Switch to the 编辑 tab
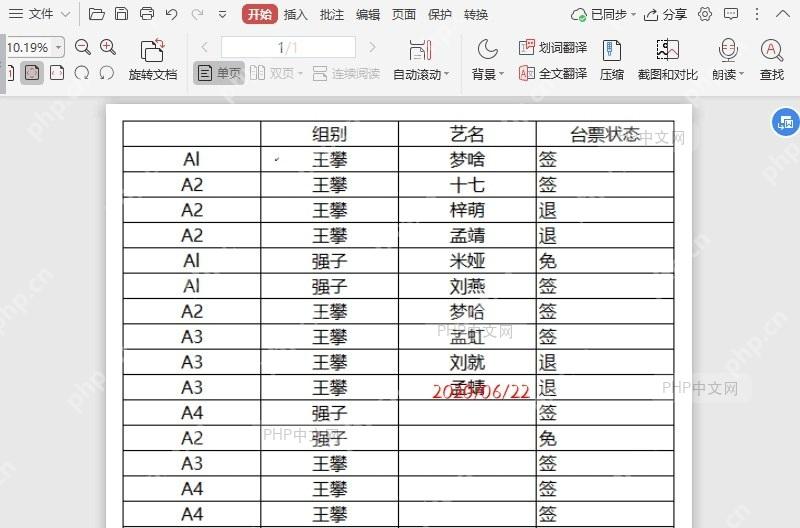 point(368,15)
